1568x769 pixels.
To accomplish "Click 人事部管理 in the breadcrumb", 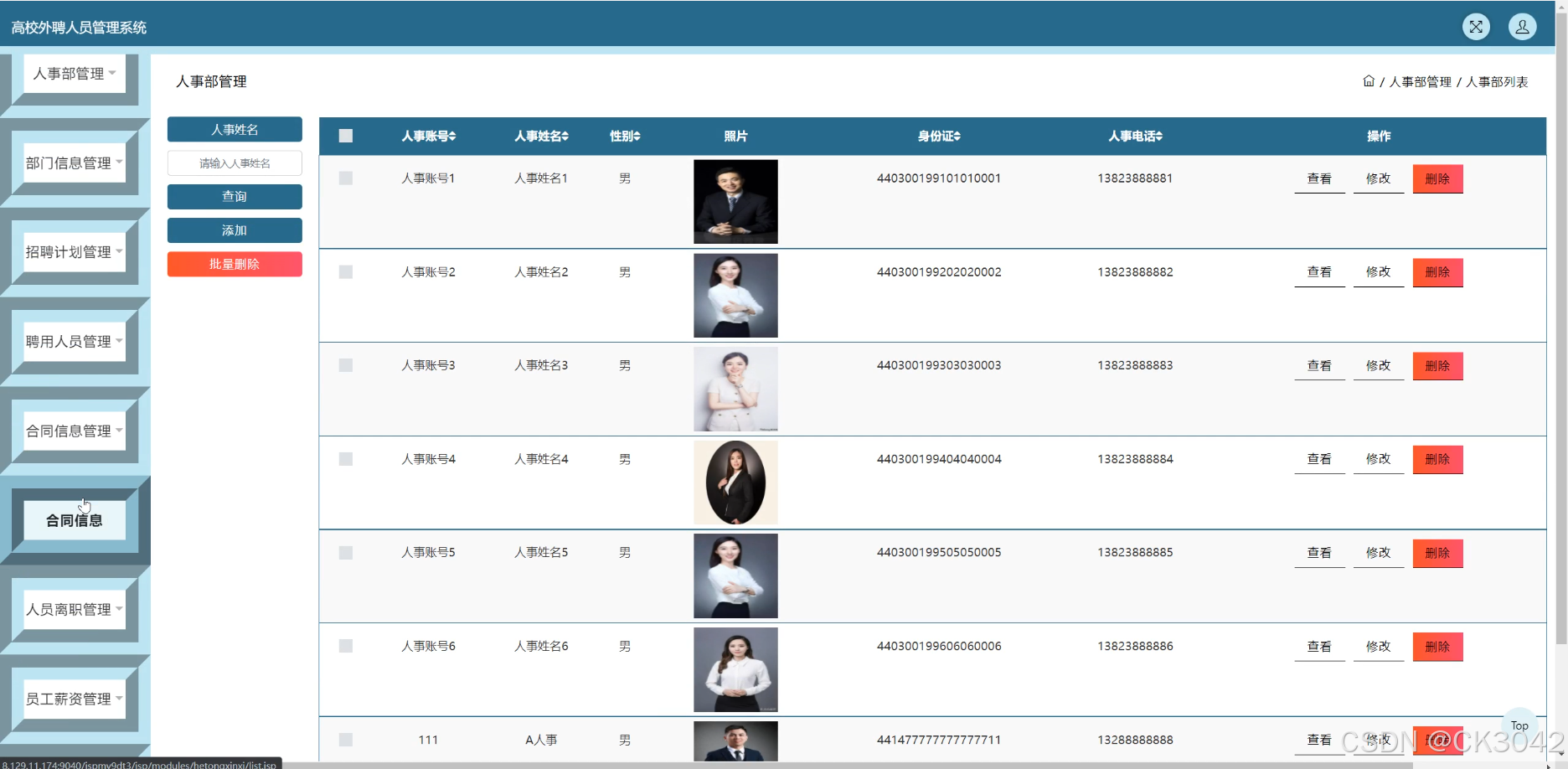I will coord(1420,81).
